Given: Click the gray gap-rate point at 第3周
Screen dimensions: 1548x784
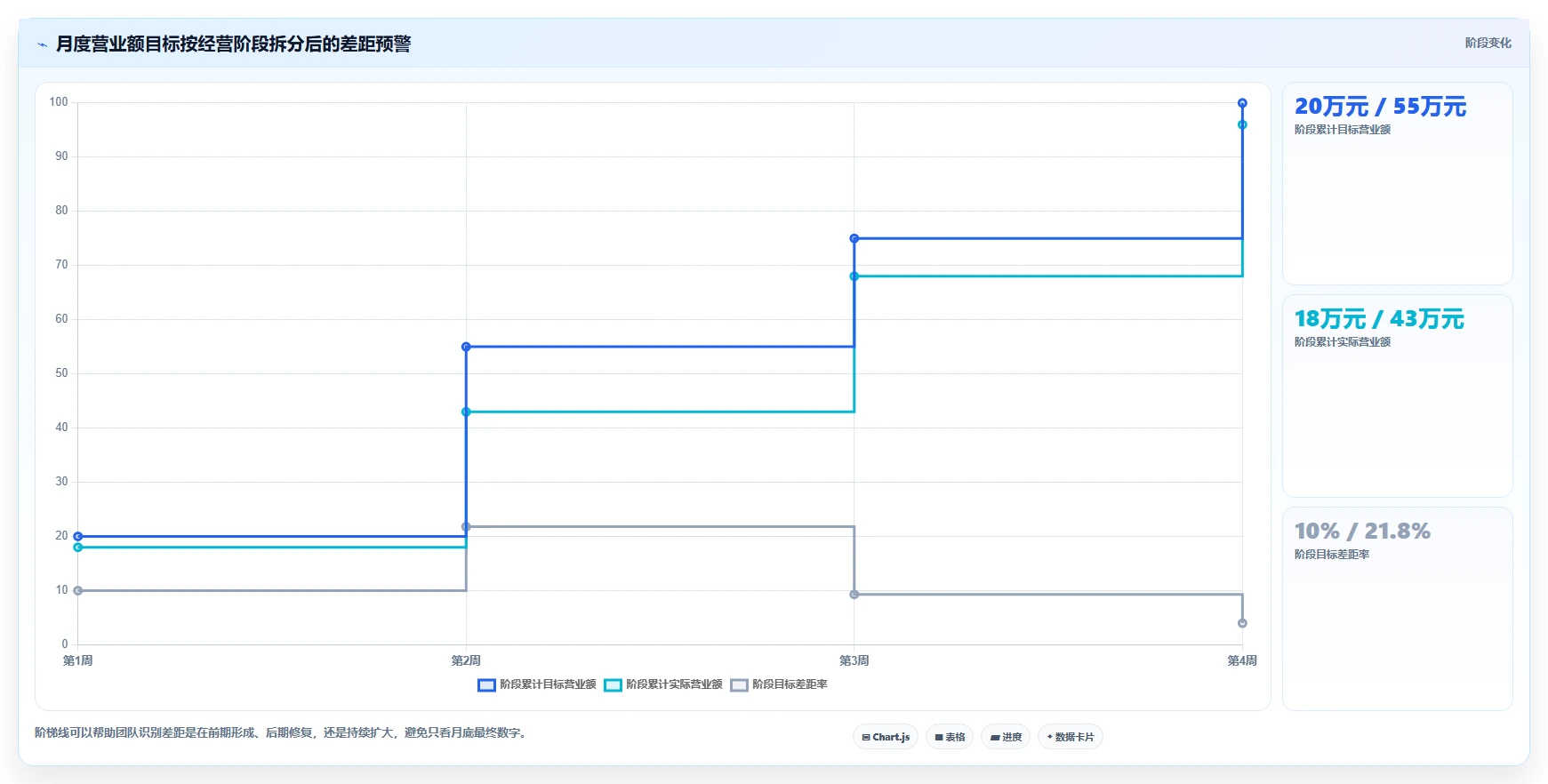Looking at the screenshot, I should pos(854,594).
